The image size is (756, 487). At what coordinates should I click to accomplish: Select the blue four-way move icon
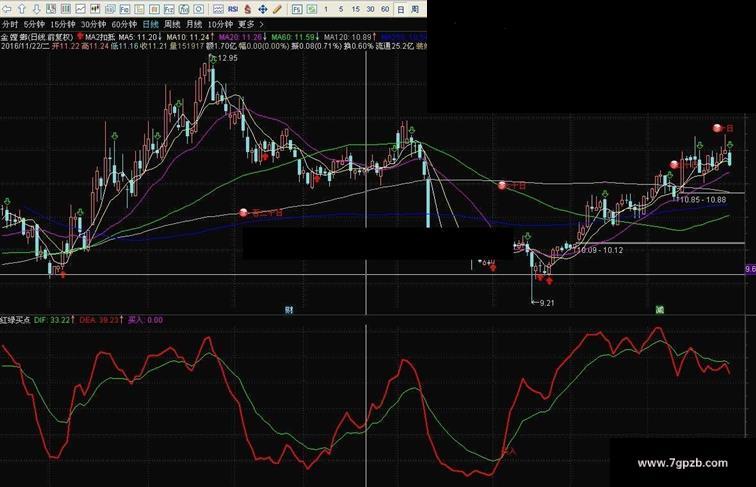pyautogui.click(x=263, y=9)
